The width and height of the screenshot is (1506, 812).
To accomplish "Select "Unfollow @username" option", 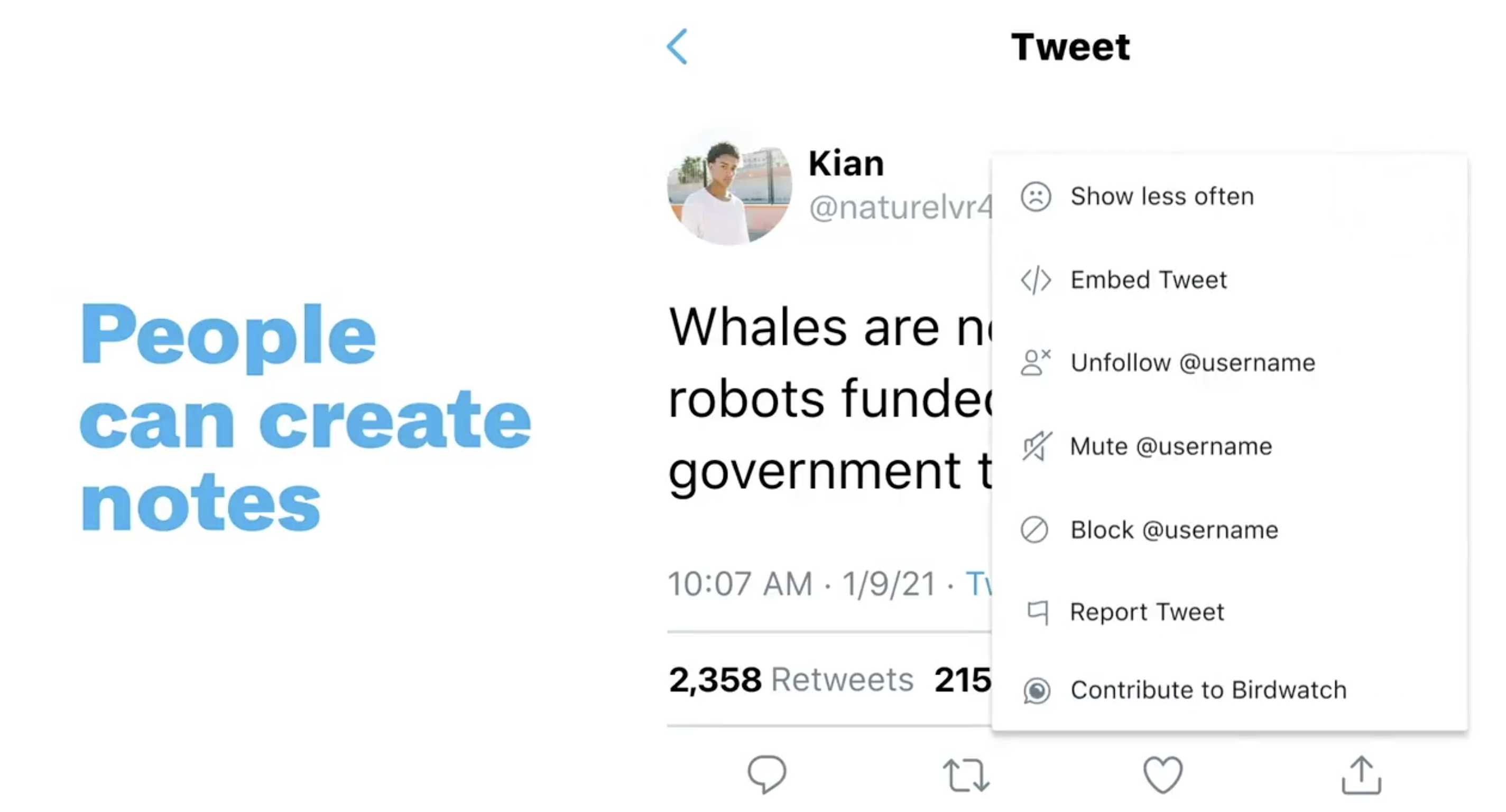I will click(1193, 363).
